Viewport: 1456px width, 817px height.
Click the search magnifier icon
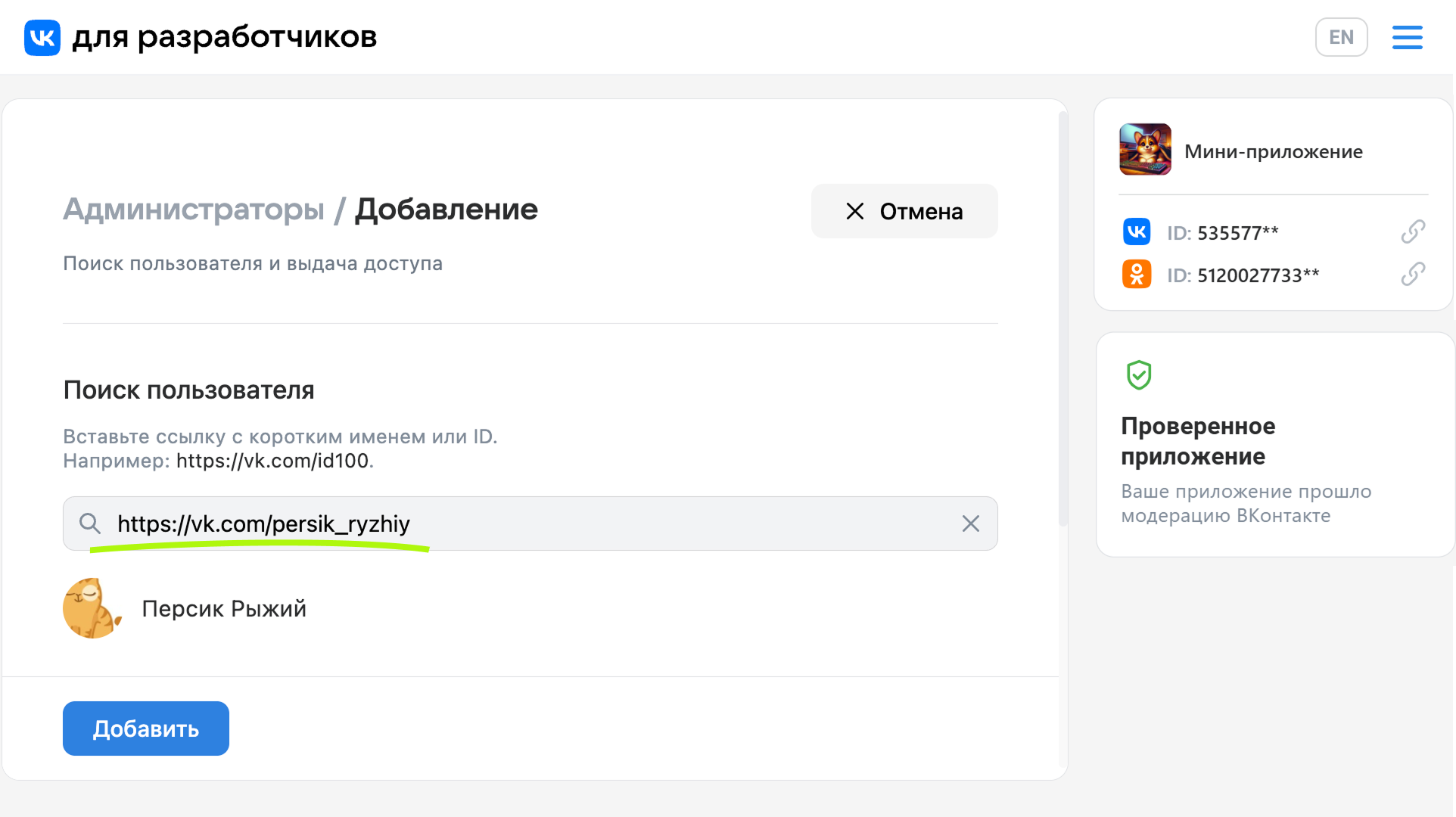pyautogui.click(x=90, y=523)
